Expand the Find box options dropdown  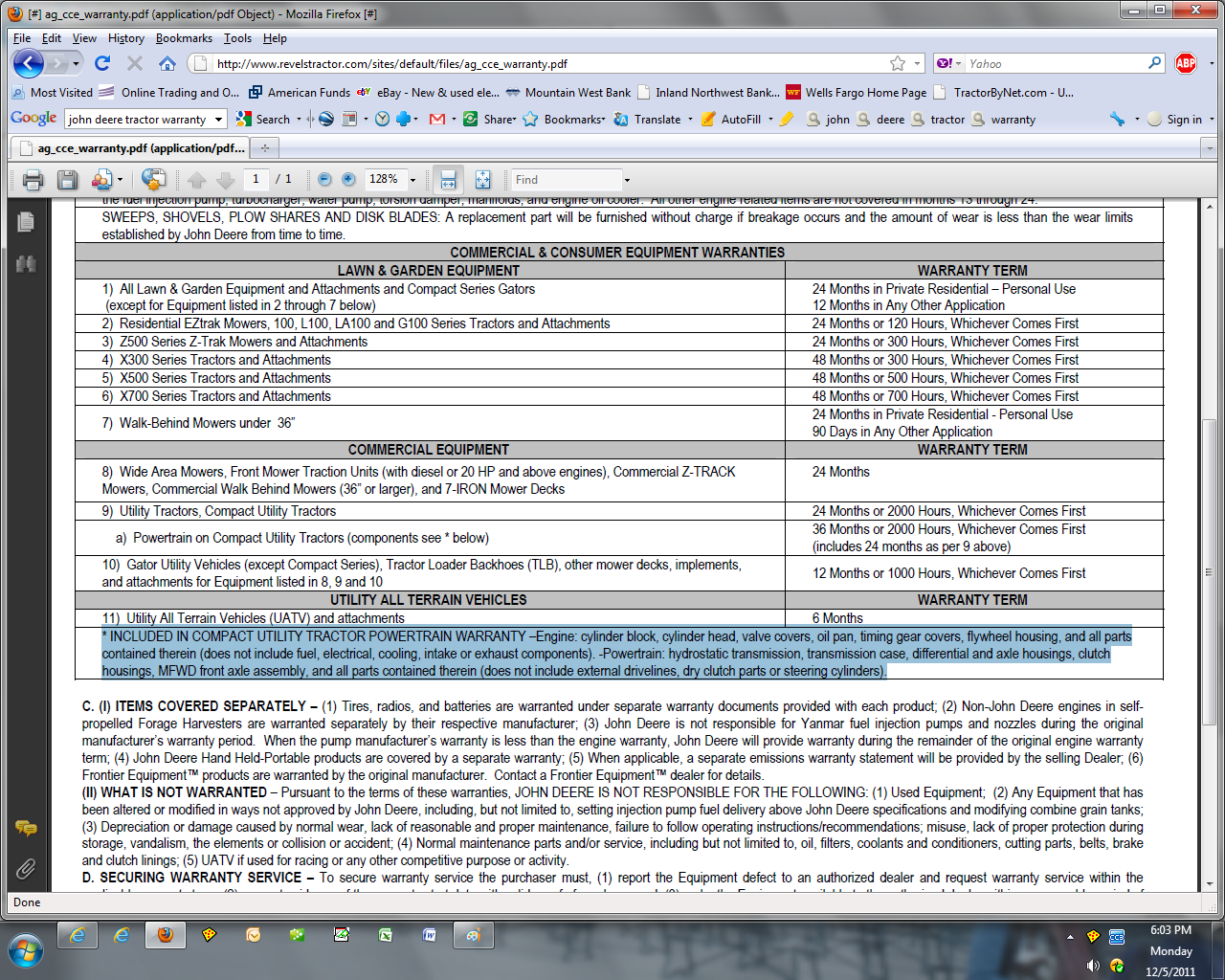click(x=627, y=180)
